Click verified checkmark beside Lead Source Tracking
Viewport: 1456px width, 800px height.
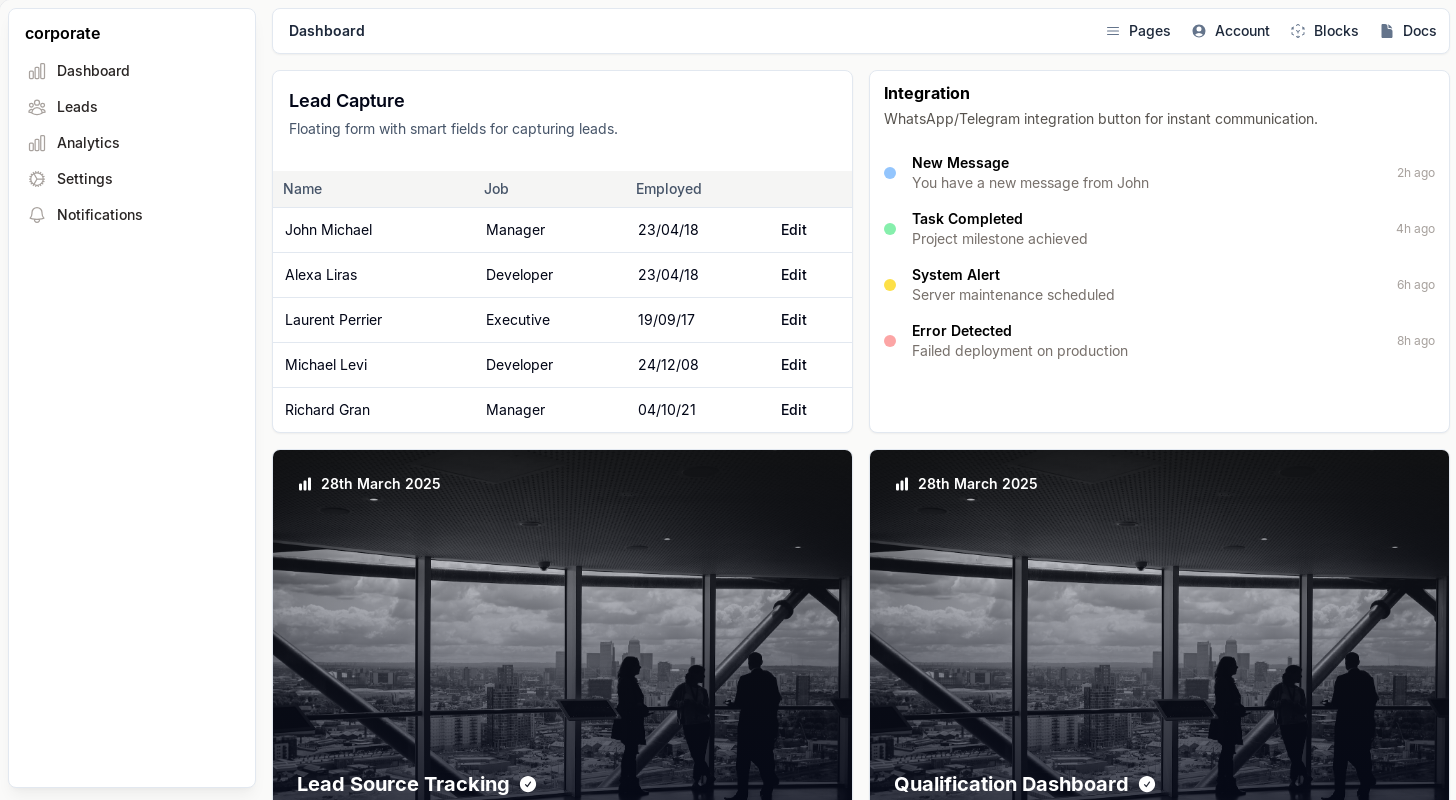coord(528,785)
